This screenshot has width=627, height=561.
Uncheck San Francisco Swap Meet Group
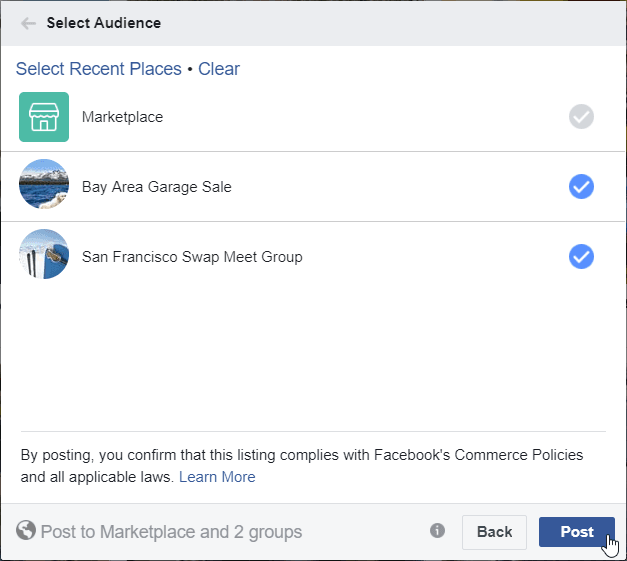581,257
